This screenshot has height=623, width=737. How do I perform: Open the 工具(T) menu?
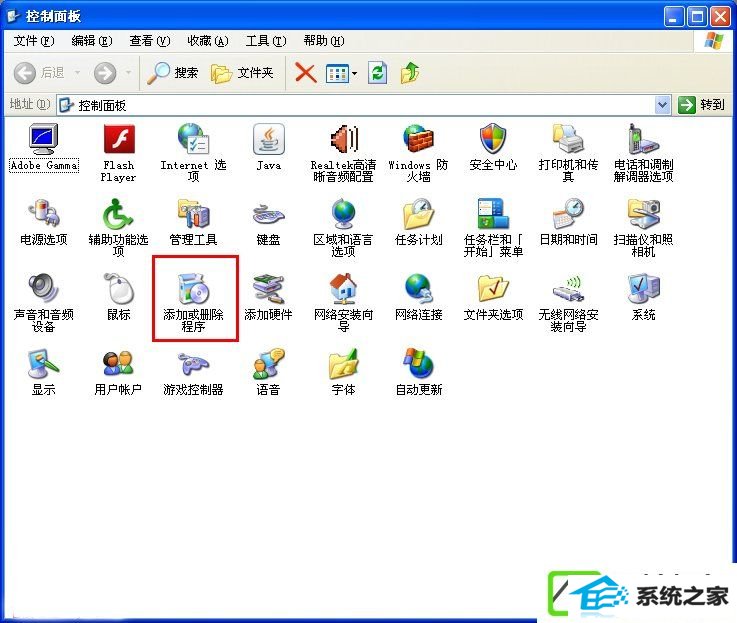click(266, 41)
